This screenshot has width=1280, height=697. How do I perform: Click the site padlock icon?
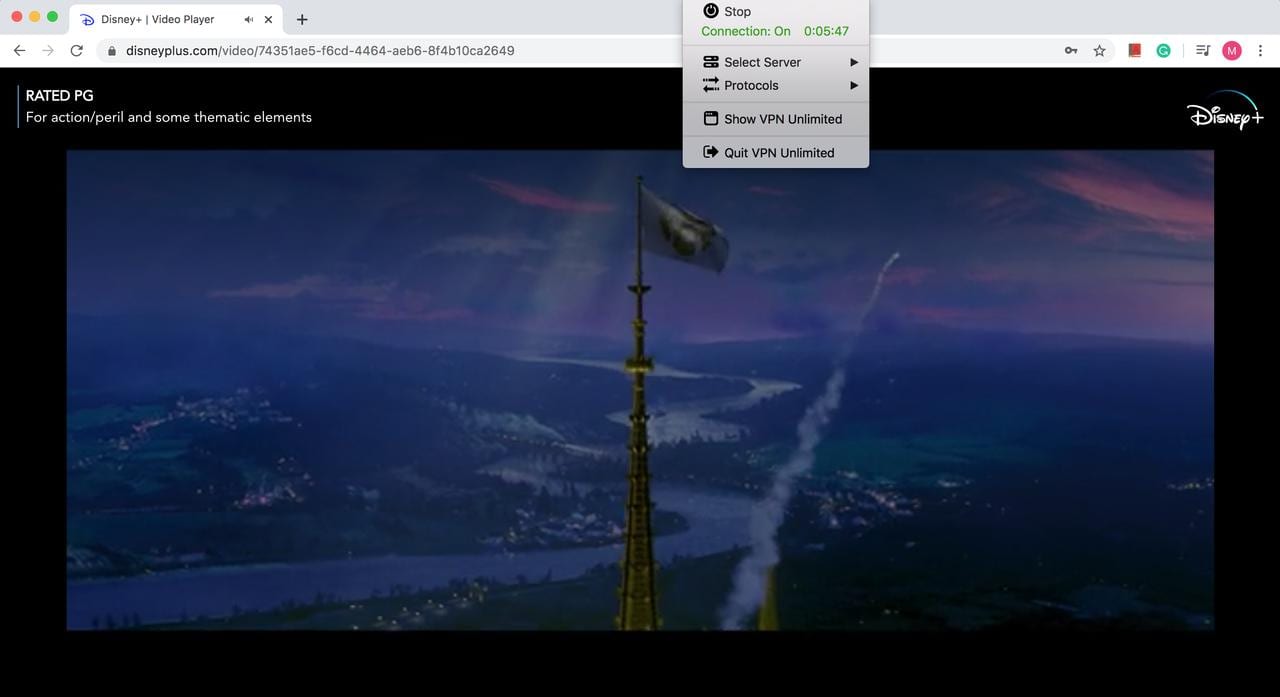(112, 51)
